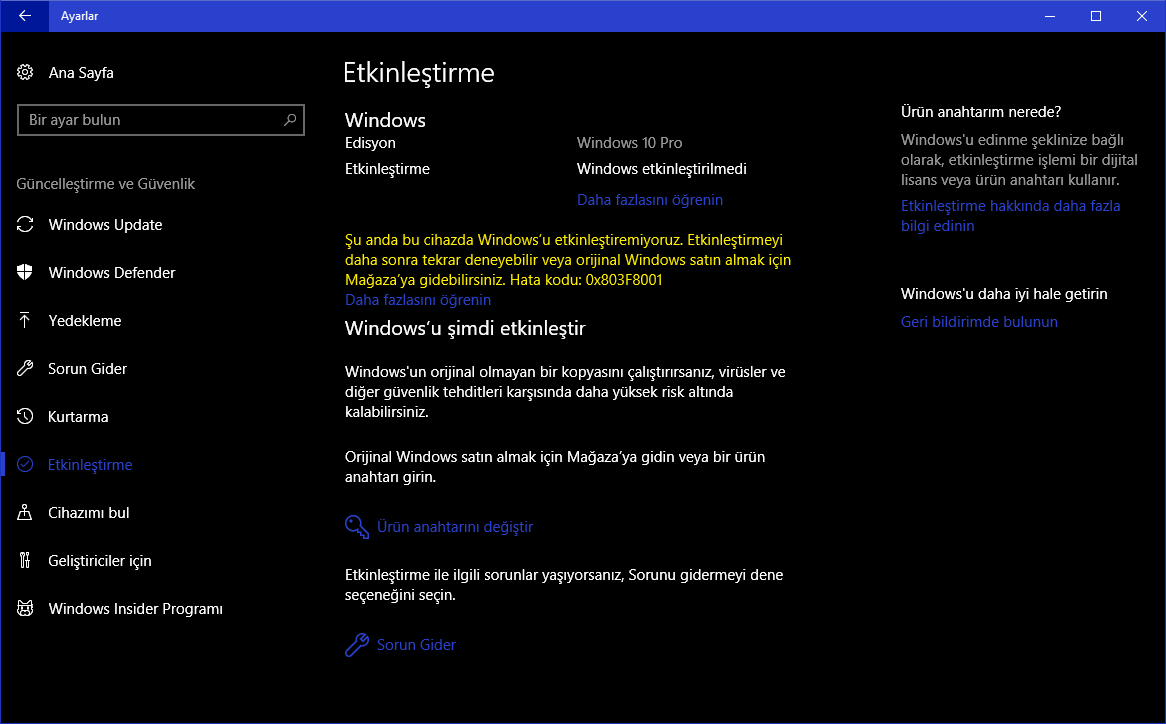
Task: Select the Geliştiriciler için tools icon
Action: pos(25,560)
